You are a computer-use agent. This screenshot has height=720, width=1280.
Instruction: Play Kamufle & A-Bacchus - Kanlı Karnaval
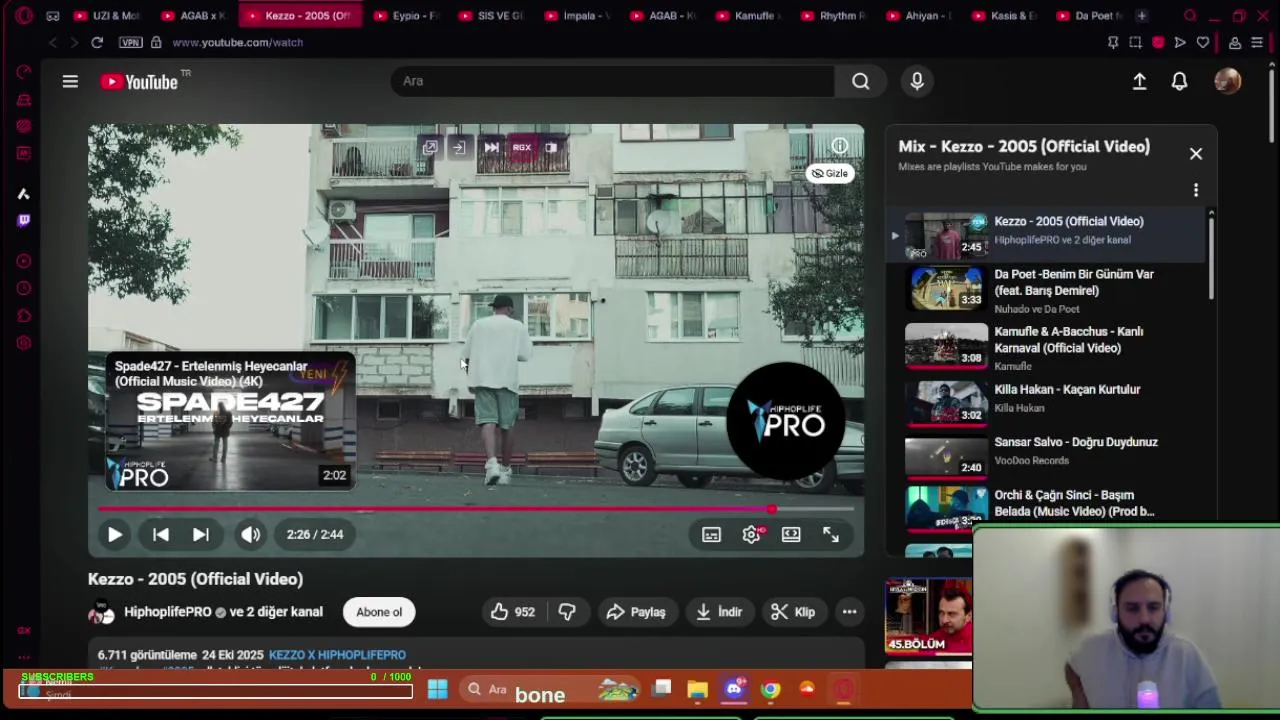point(1047,347)
